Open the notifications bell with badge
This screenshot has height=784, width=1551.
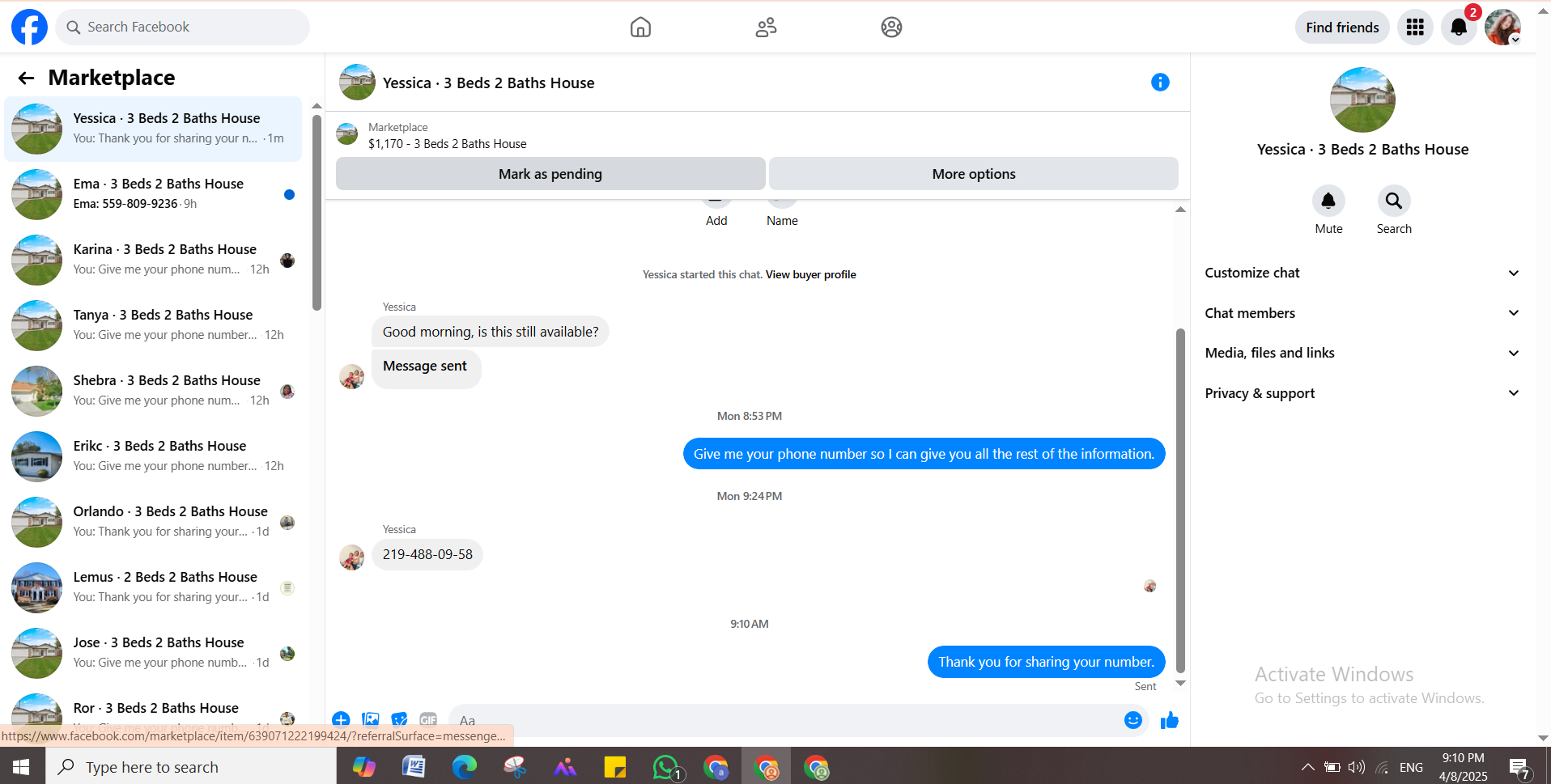[1459, 27]
